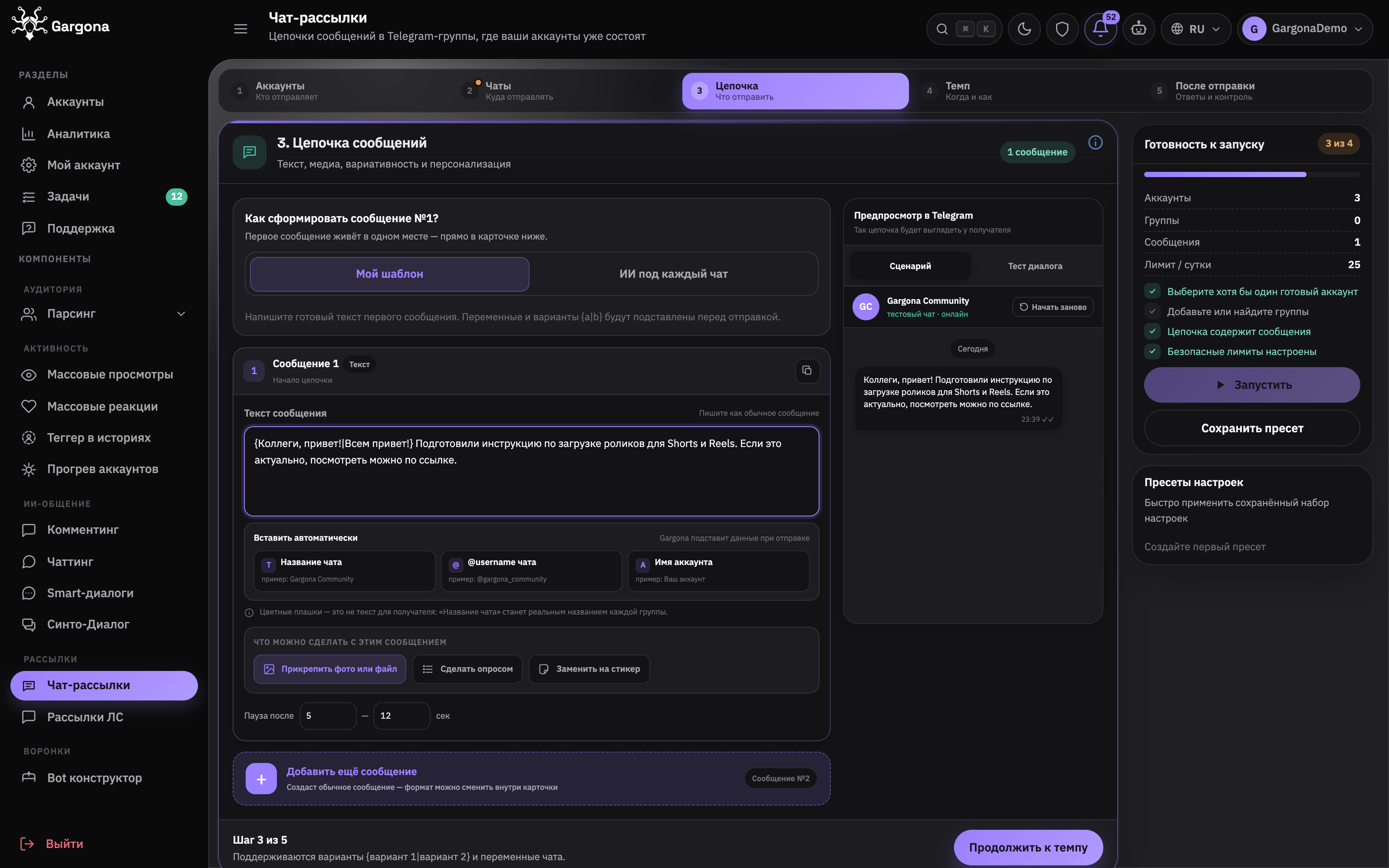Go to Массовые реакции
The image size is (1389, 868).
coord(104,407)
